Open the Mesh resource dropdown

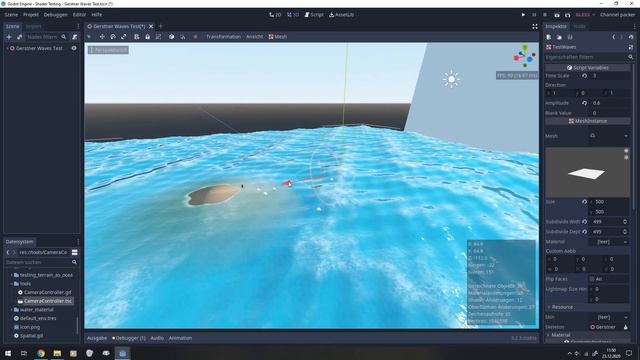click(x=626, y=136)
